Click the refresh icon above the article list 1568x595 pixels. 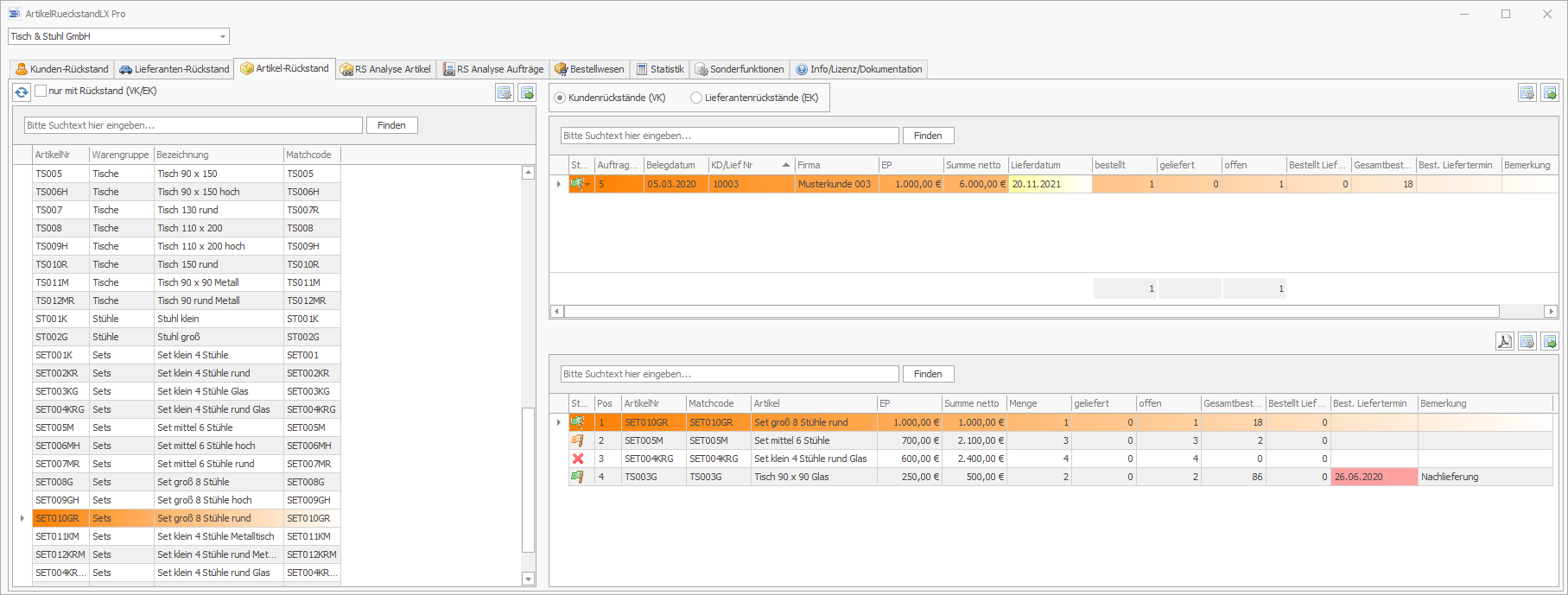[22, 92]
